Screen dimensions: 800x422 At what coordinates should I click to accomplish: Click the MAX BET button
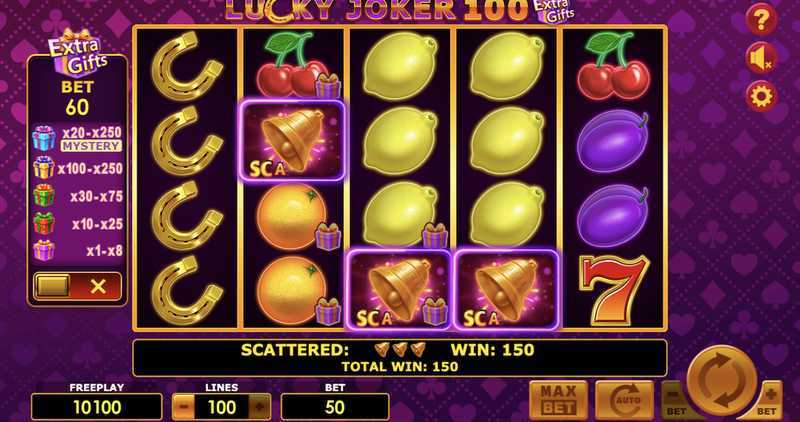(559, 400)
